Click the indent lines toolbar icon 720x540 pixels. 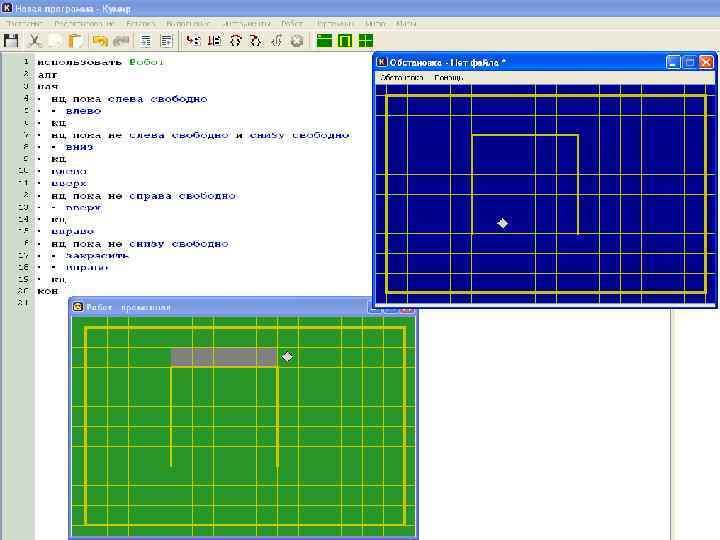pyautogui.click(x=146, y=40)
